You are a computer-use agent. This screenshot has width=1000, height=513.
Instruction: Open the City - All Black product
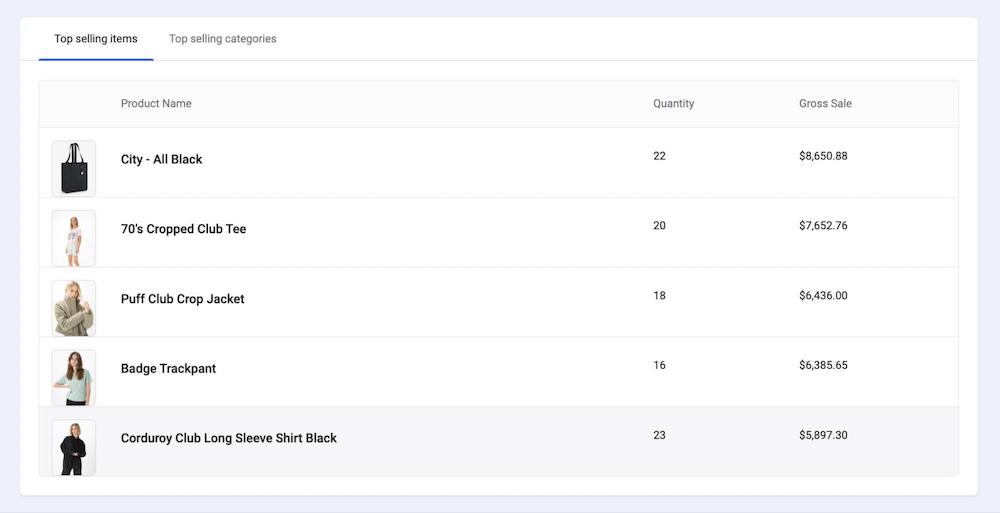tap(161, 159)
